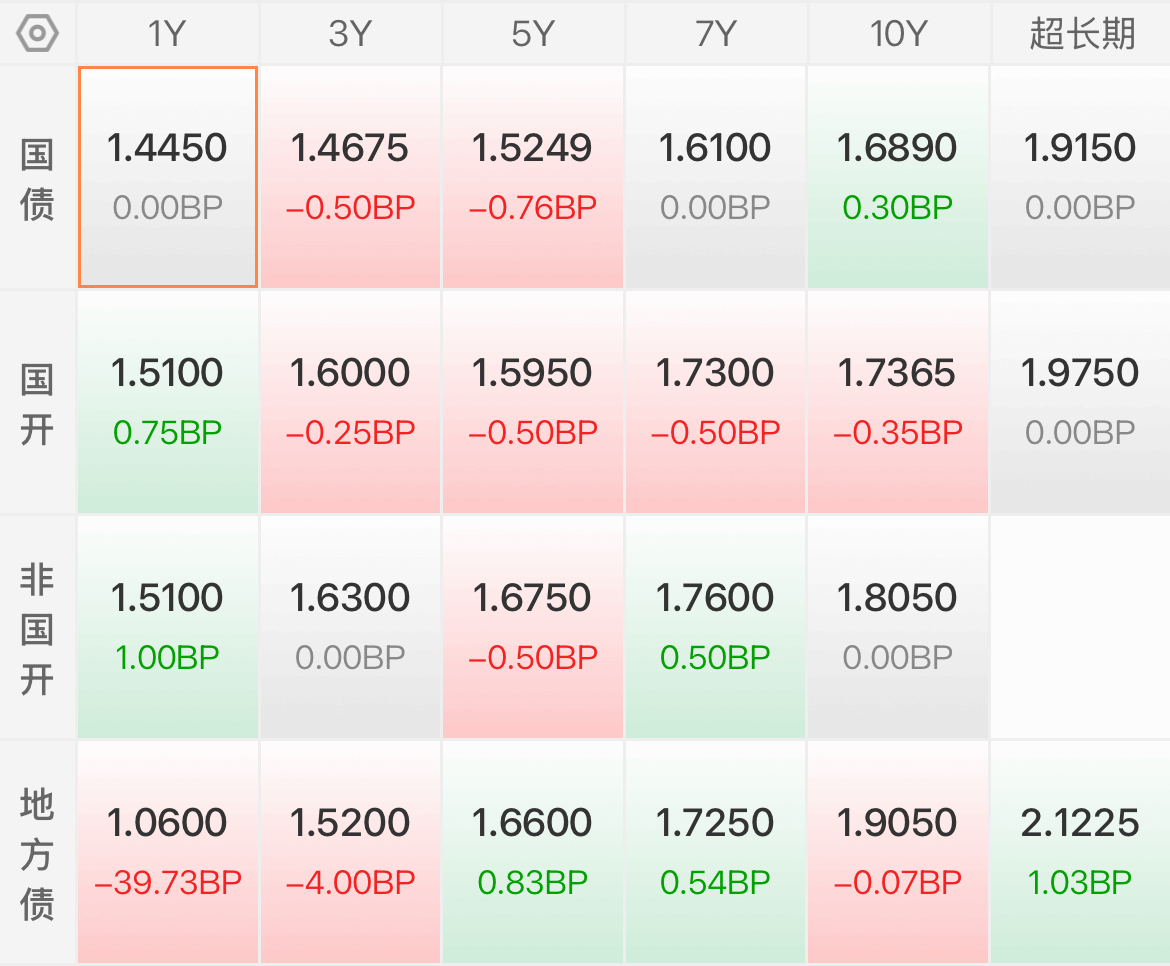The image size is (1170, 966).
Task: Open 国开 10Y cell showing 1.7365
Action: pos(898,402)
